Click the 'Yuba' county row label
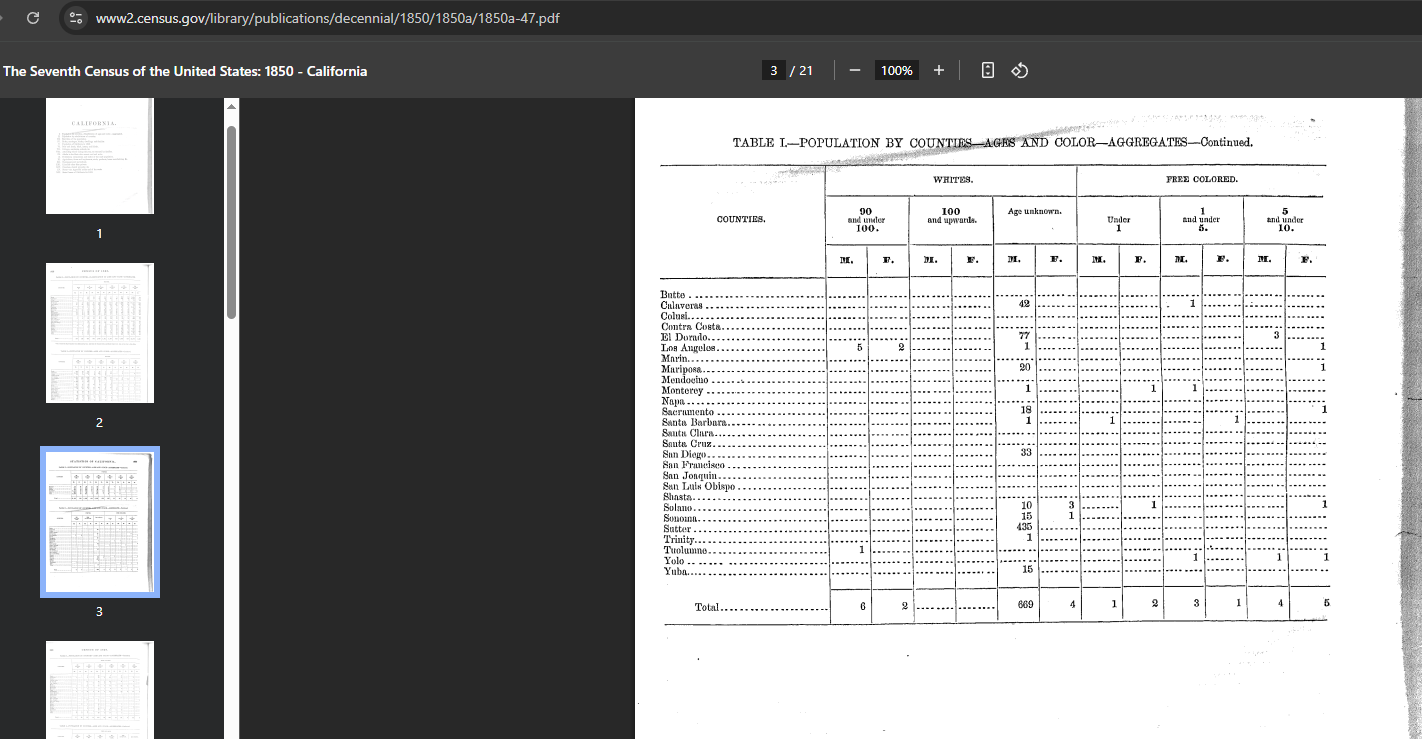 675,572
